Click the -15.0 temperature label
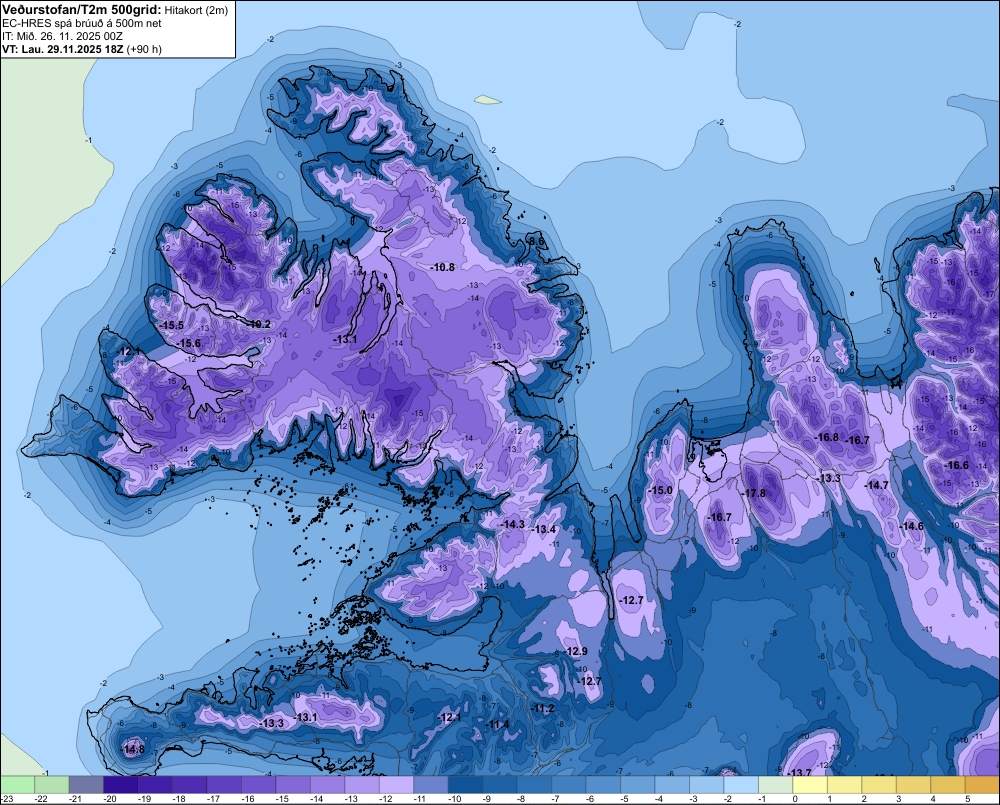1000x805 pixels. point(661,491)
